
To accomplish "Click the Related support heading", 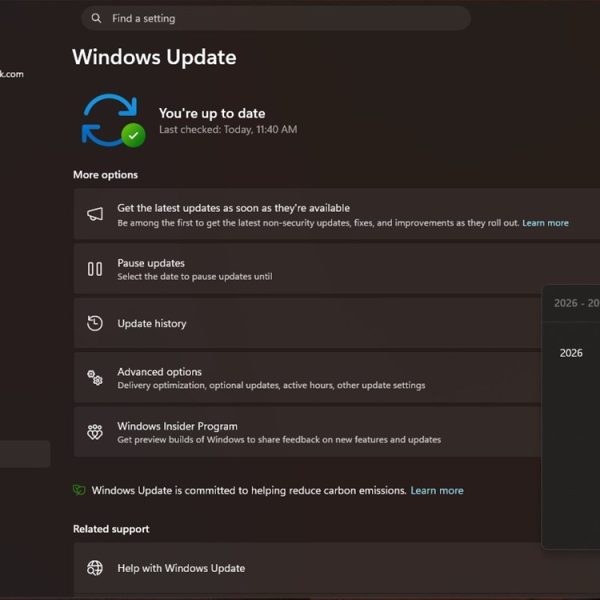I will pos(111,529).
